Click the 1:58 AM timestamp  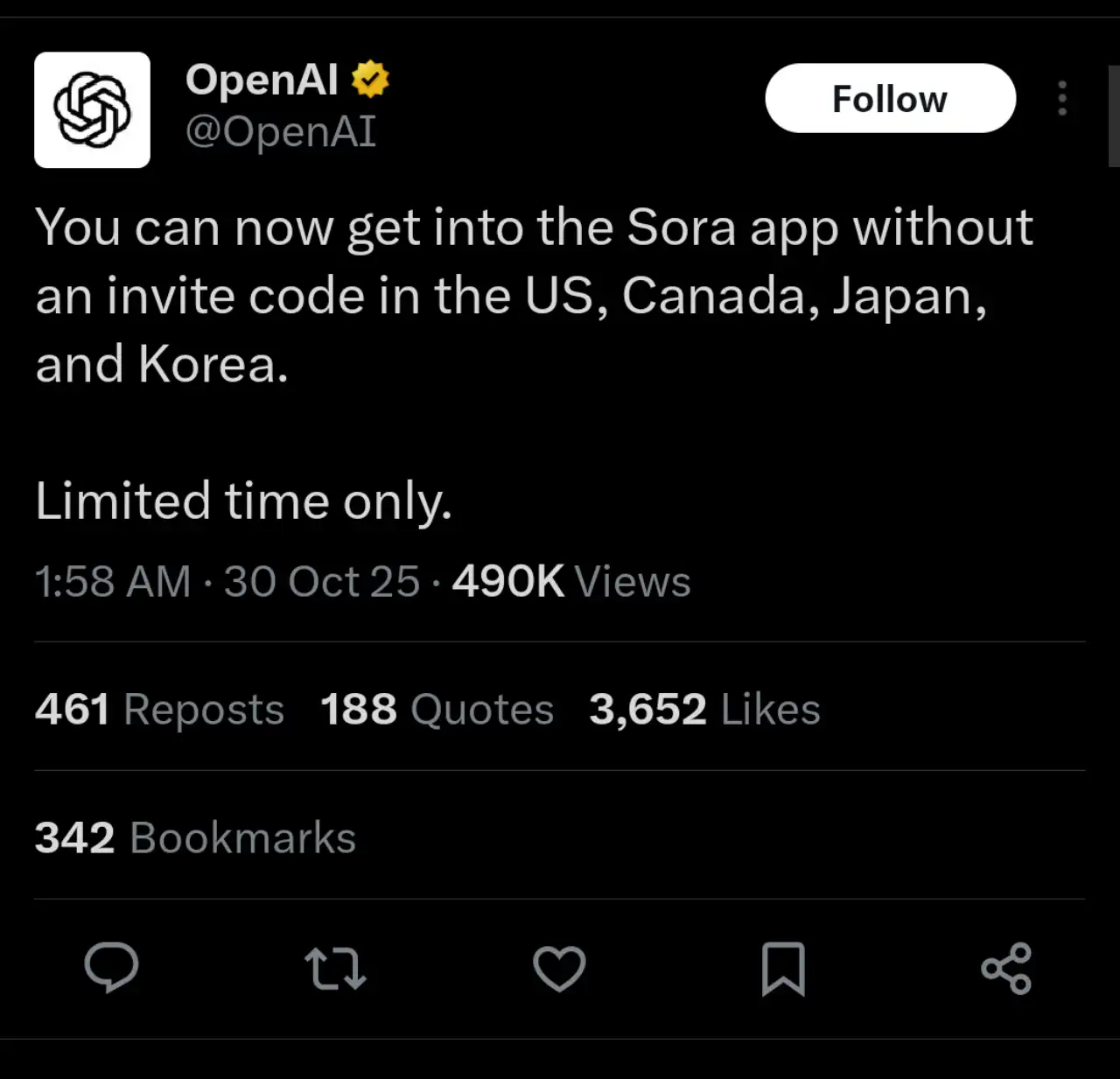coord(113,581)
